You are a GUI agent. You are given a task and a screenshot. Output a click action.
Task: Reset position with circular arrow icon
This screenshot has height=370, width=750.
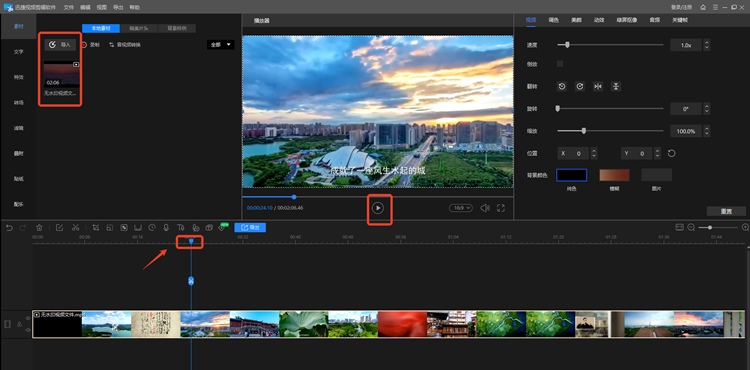point(672,153)
